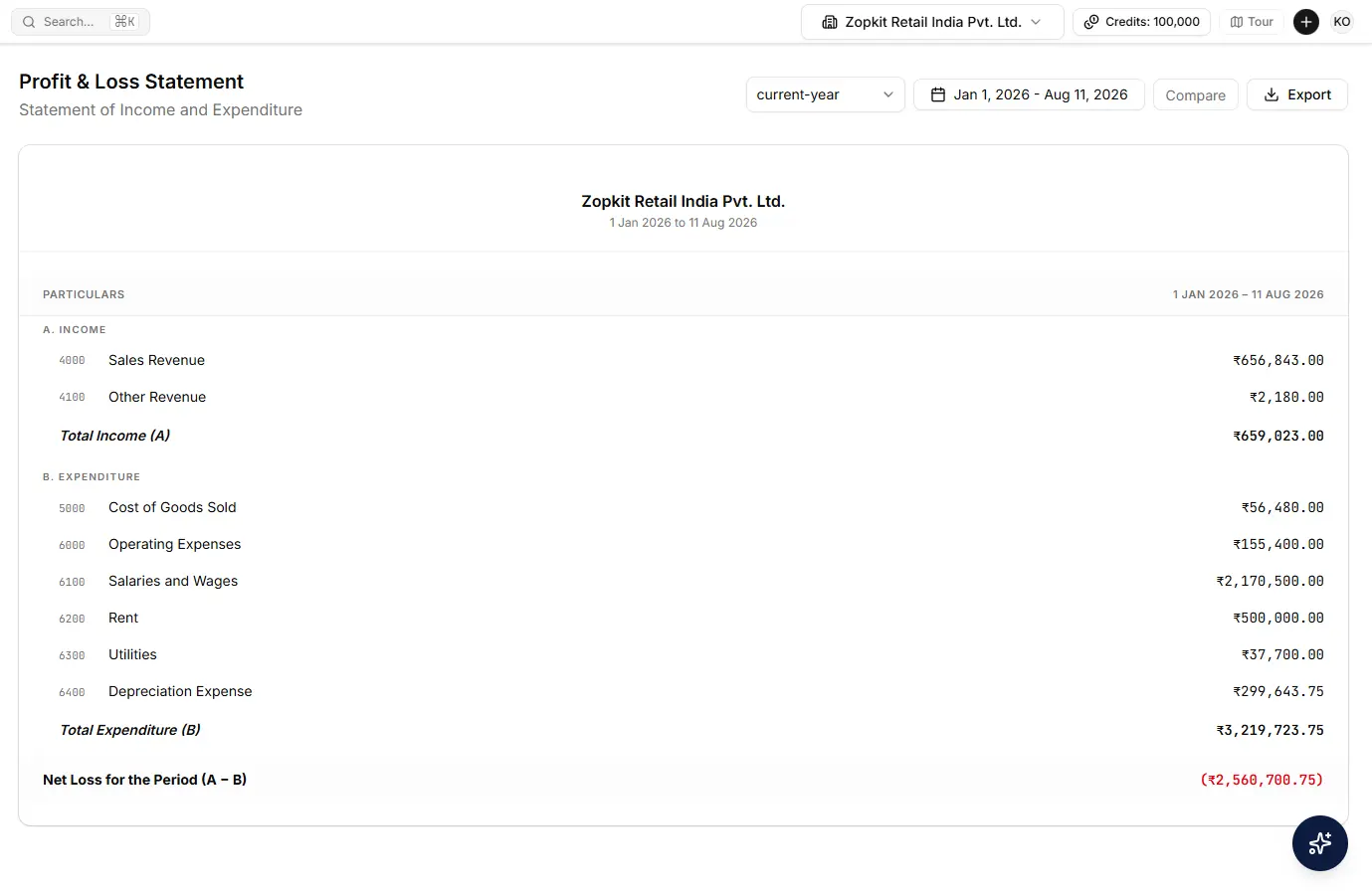The image size is (1372, 895).
Task: Select the Cost of Goods Sold row
Action: pyautogui.click(x=684, y=507)
